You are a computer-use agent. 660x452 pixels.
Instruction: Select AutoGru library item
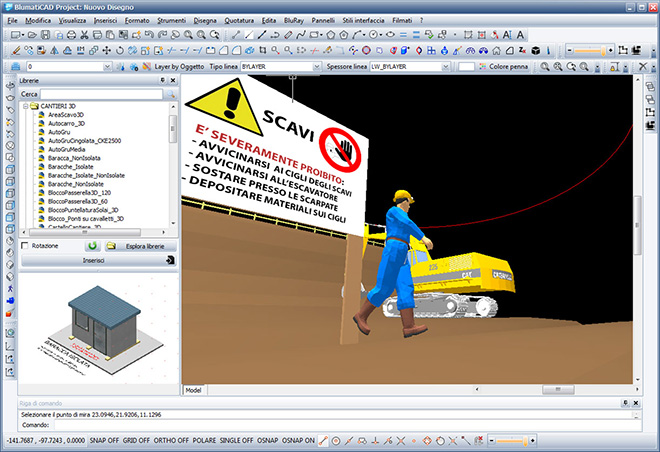pos(61,132)
